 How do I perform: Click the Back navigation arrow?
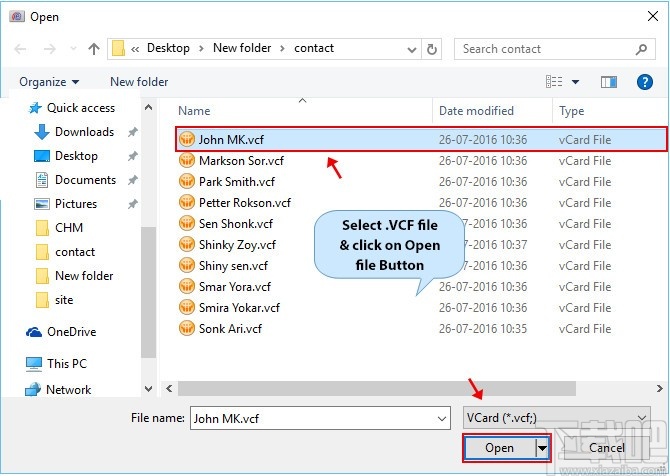tap(20, 49)
